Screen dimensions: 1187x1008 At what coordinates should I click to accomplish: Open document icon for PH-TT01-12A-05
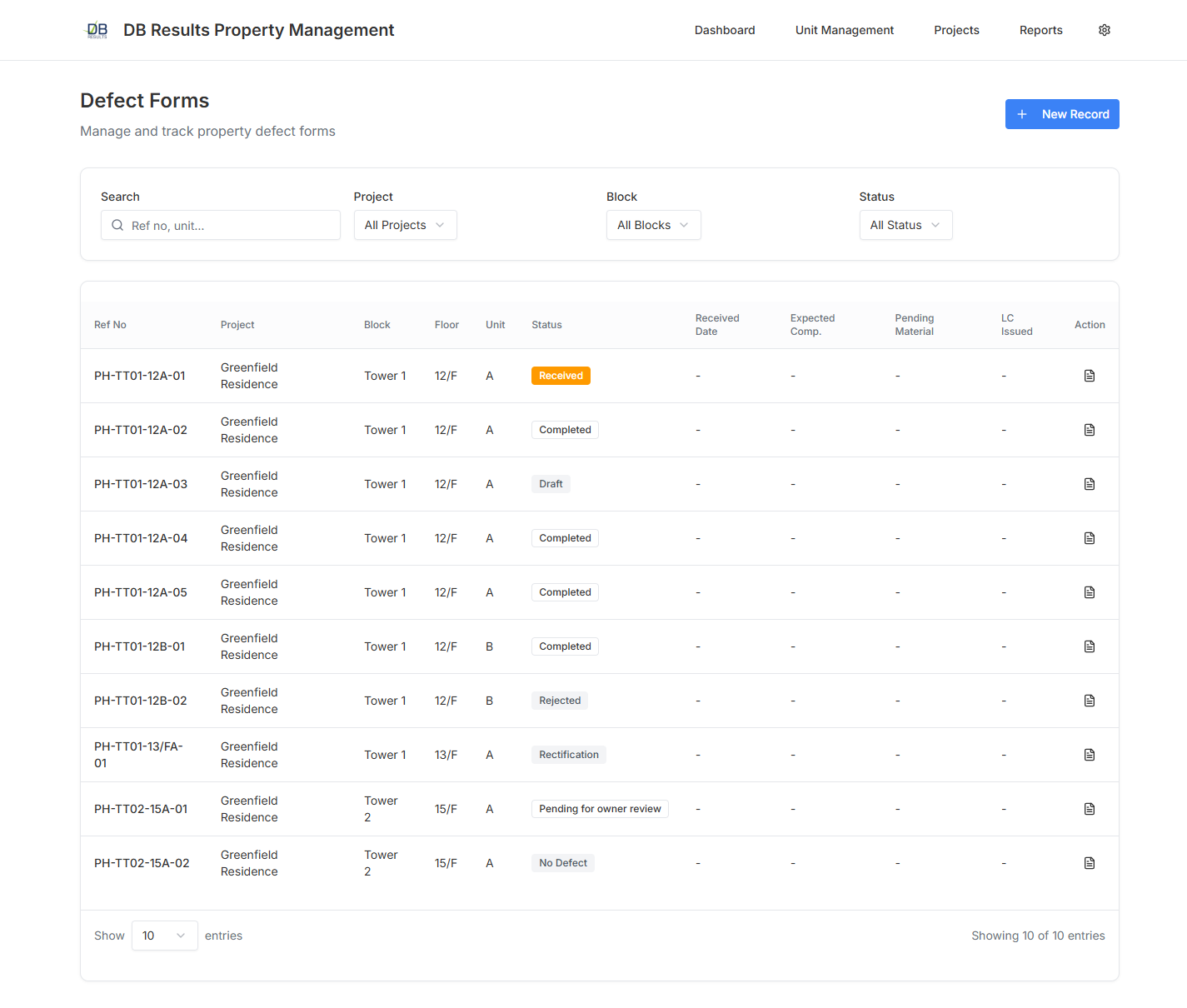point(1090,592)
